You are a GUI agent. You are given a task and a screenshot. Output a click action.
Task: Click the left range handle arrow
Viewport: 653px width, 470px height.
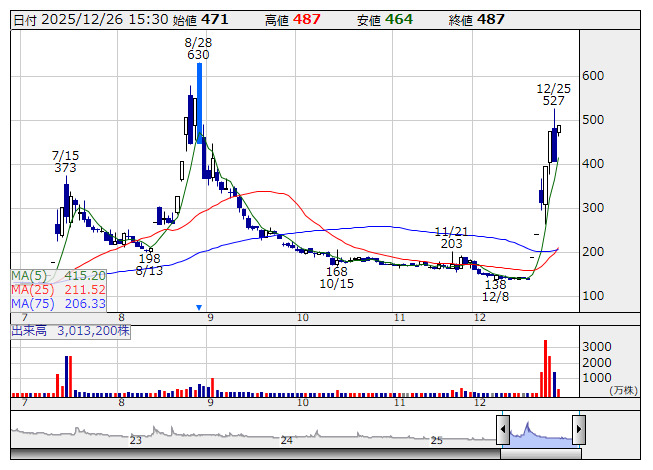pyautogui.click(x=504, y=429)
